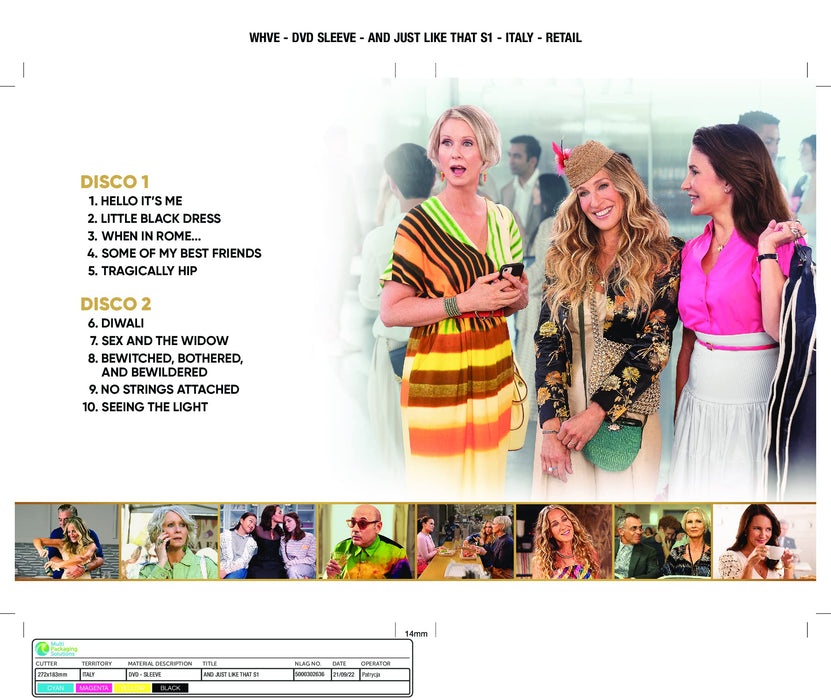
Task: Select episode 1 Hello It's Me
Action: coord(135,201)
